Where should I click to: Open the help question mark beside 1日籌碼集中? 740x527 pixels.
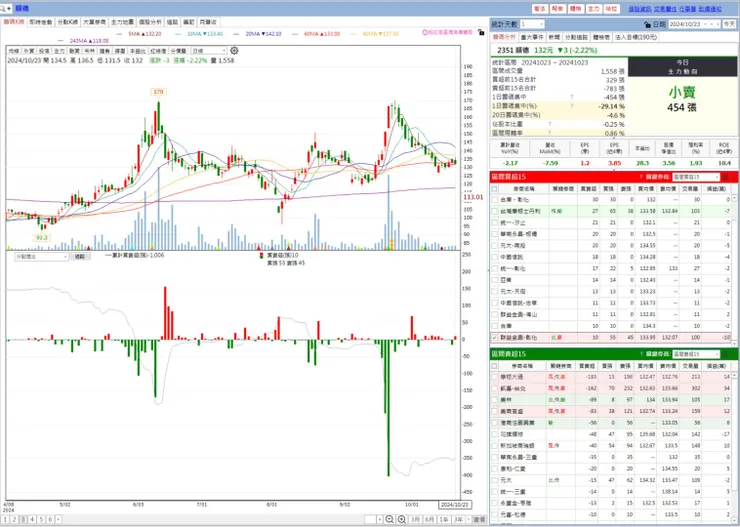click(x=572, y=97)
